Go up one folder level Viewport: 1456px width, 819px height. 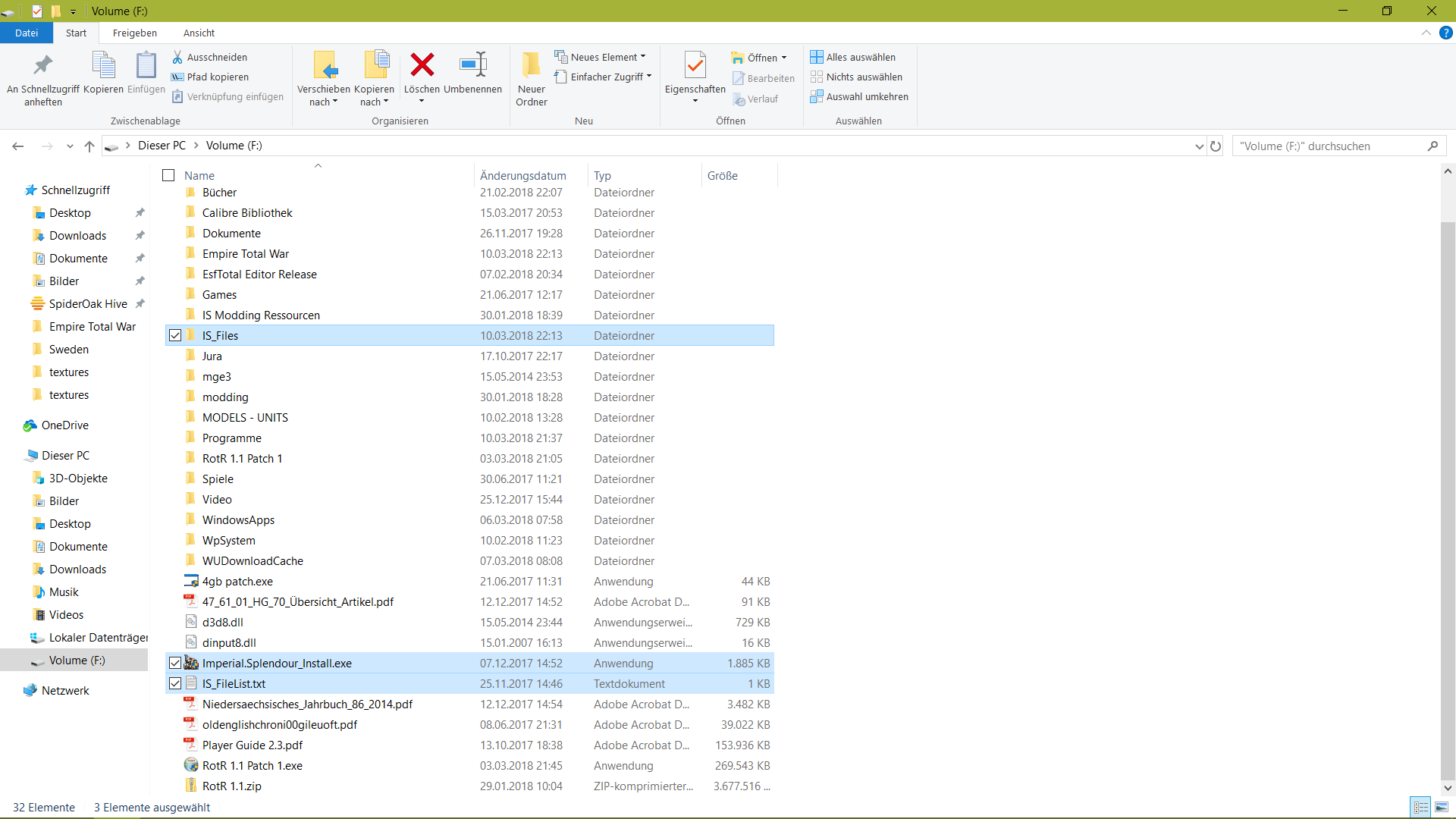coord(89,146)
